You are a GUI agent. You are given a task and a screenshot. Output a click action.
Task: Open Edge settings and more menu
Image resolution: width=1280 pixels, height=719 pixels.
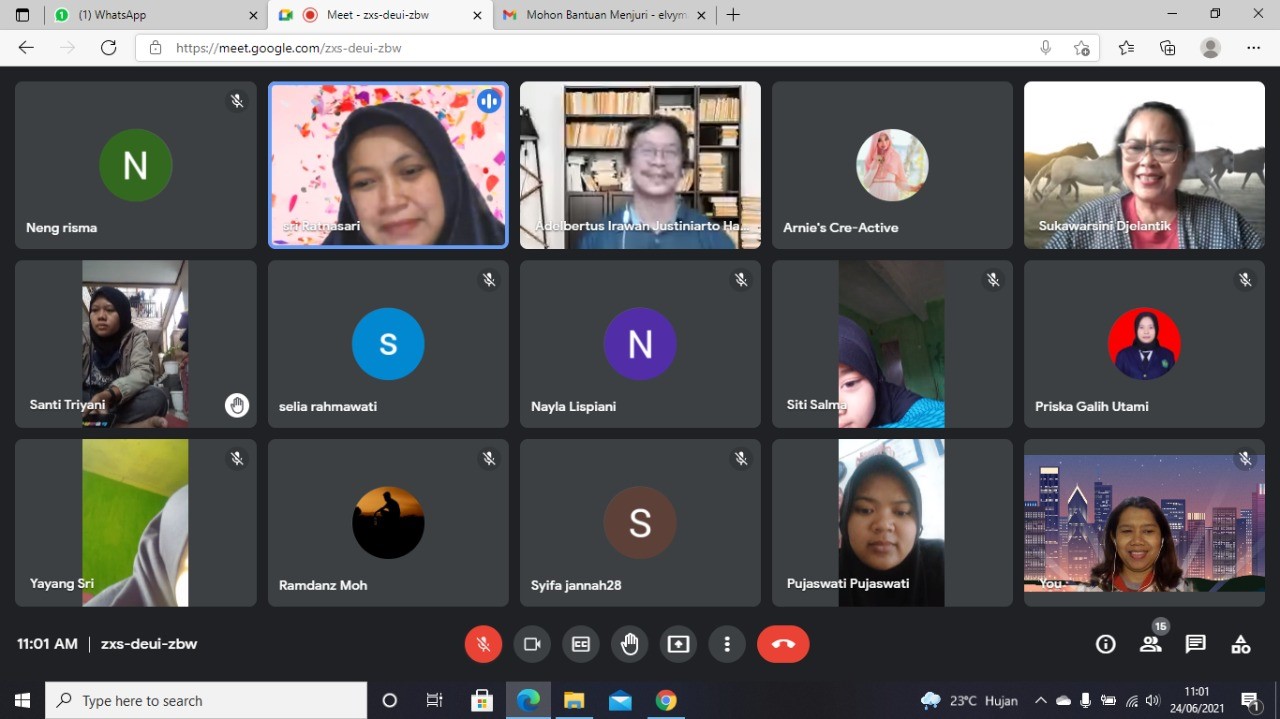click(1253, 48)
